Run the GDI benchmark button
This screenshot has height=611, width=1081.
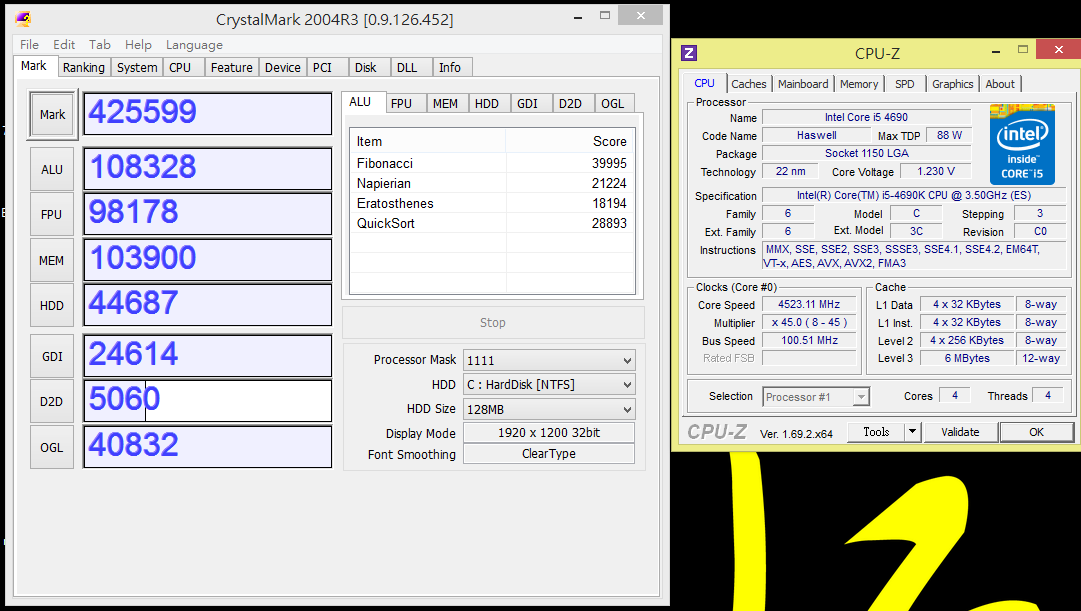[52, 357]
